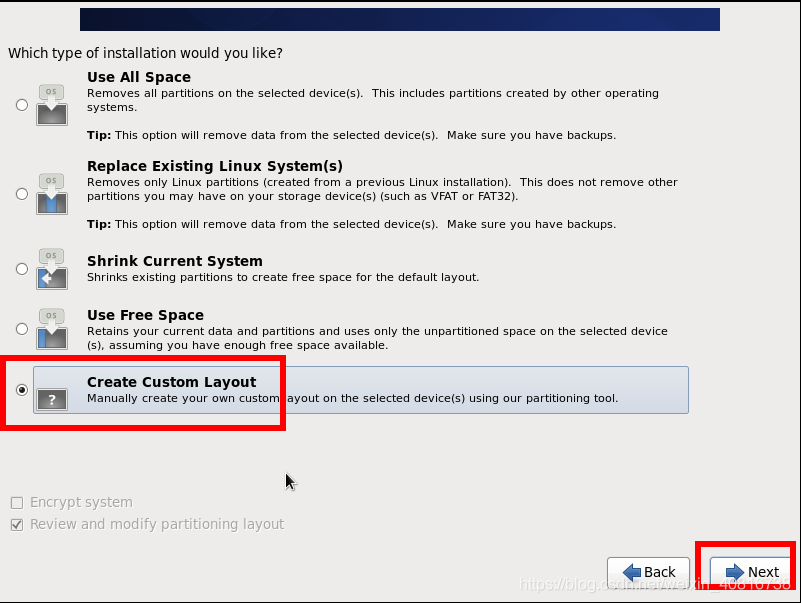The width and height of the screenshot is (801, 603).
Task: Click the Tip text under Replace Existing Linux System(s)
Action: tap(351, 224)
